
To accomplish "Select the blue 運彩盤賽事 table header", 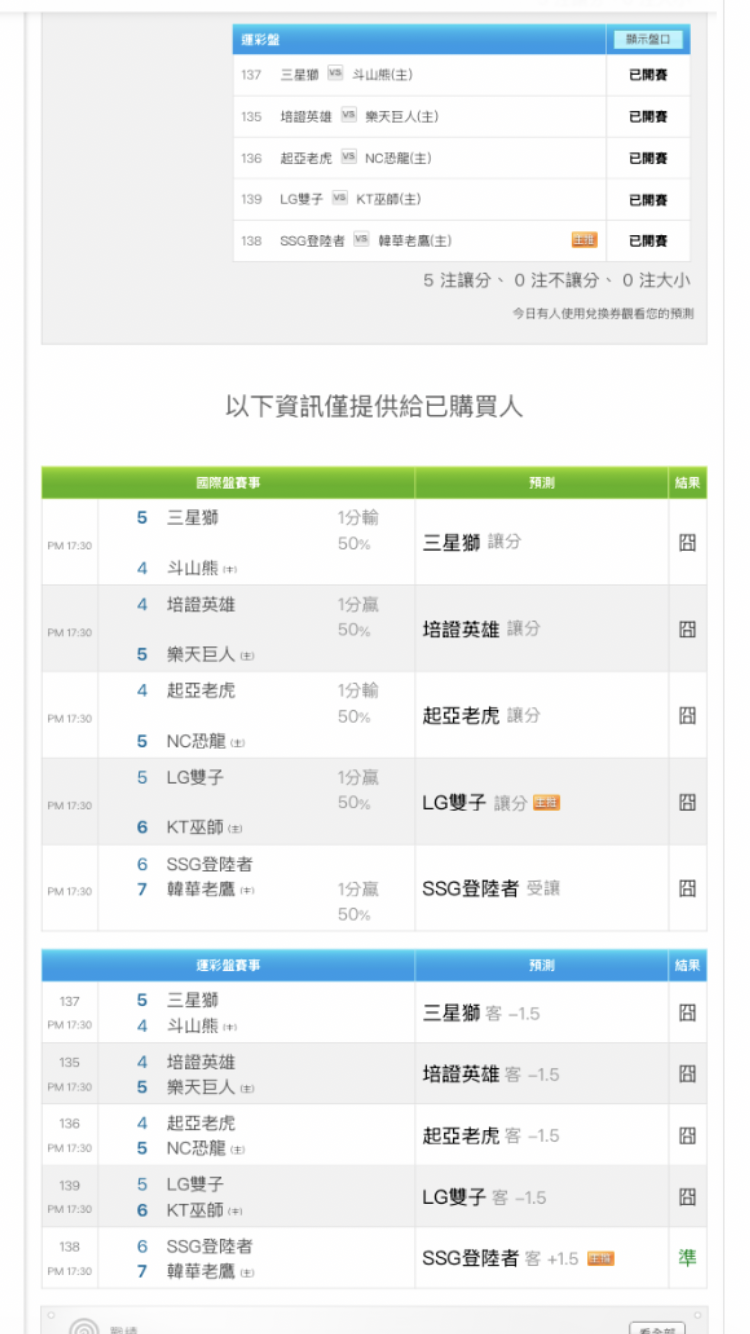I will point(228,965).
